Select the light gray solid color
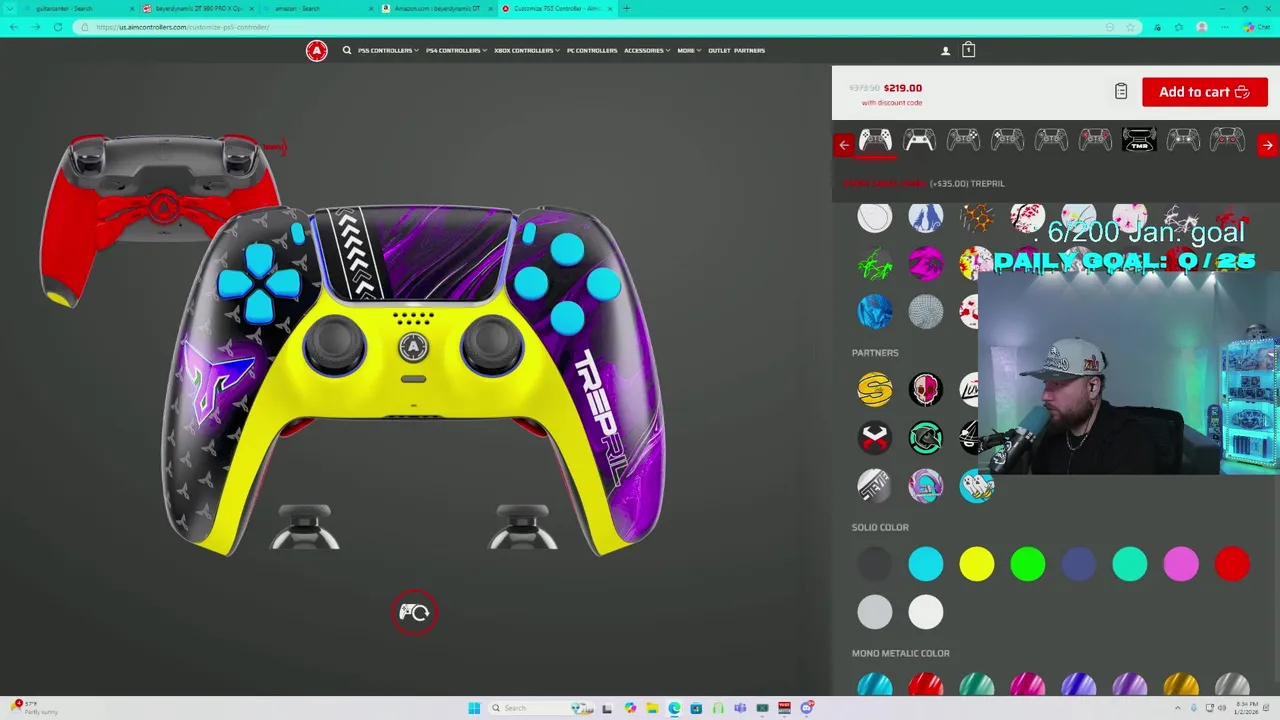The image size is (1280, 720). pos(874,612)
